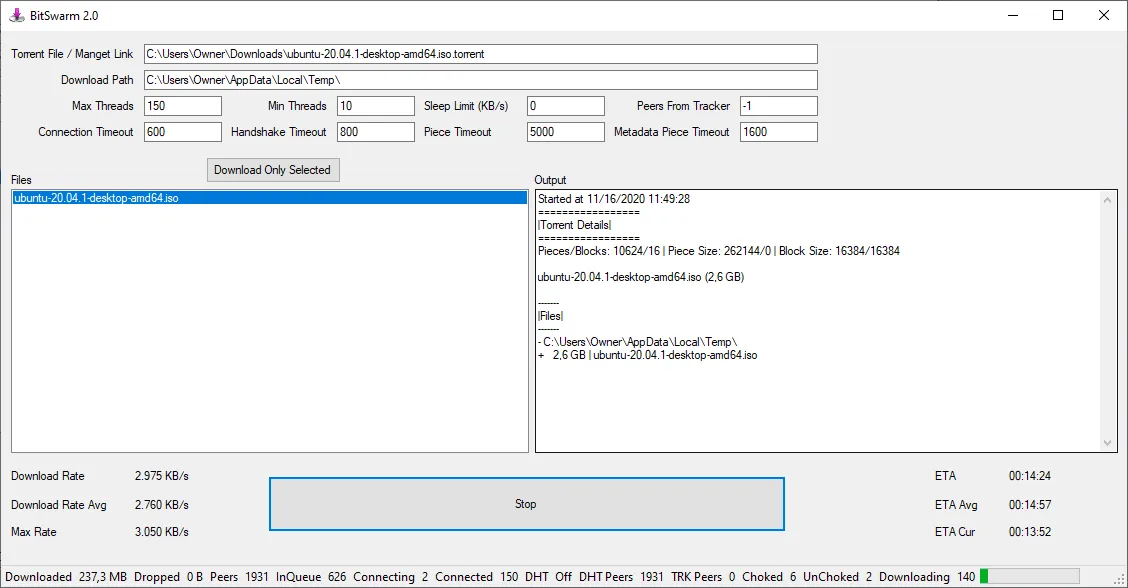
Task: Click the Output log scrollbar down arrow
Action: [1108, 443]
